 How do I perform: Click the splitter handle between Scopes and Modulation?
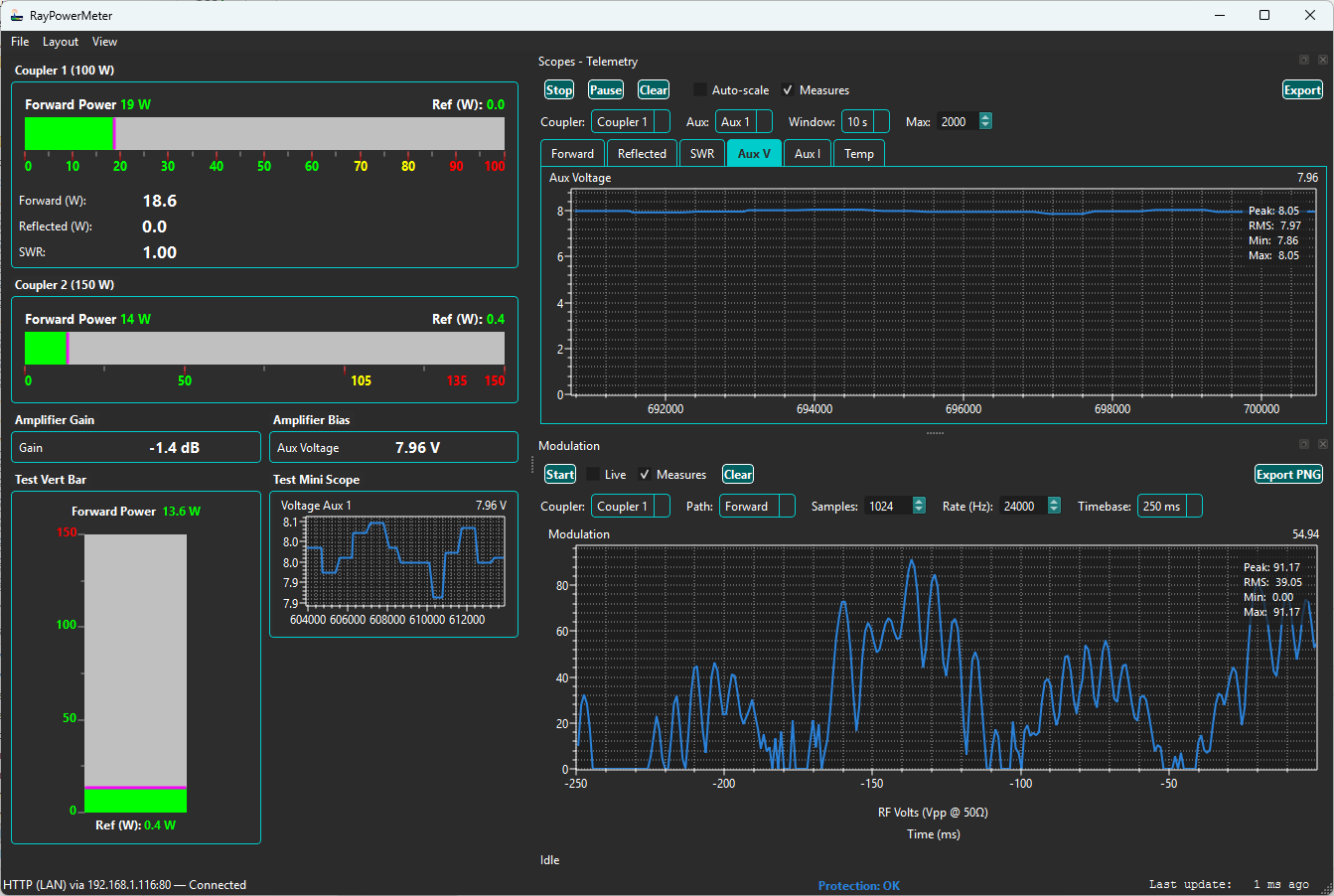[935, 433]
